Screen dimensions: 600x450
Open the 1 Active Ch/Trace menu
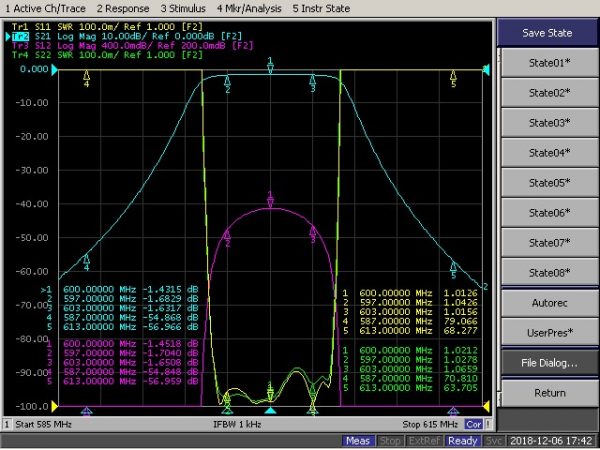click(45, 8)
